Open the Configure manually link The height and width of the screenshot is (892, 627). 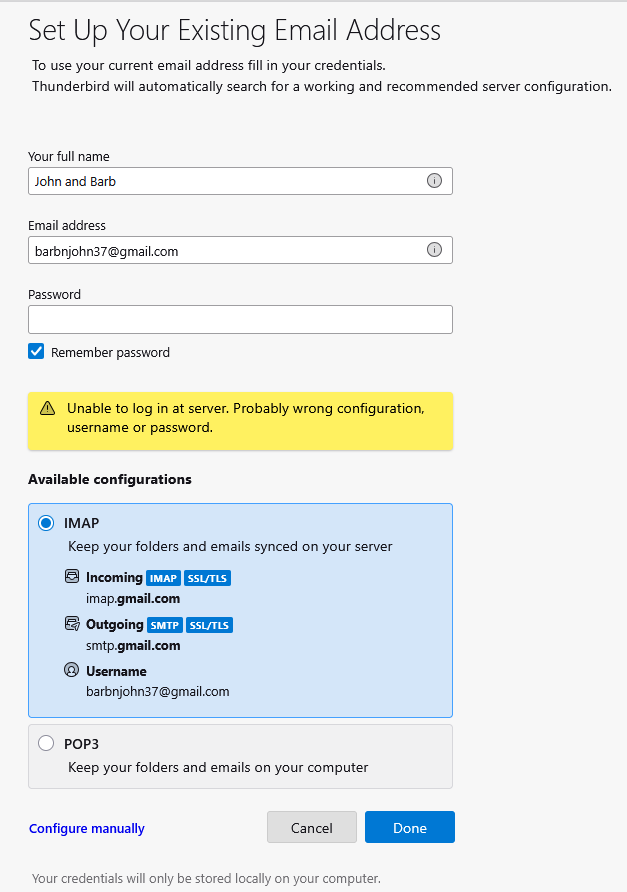point(87,828)
